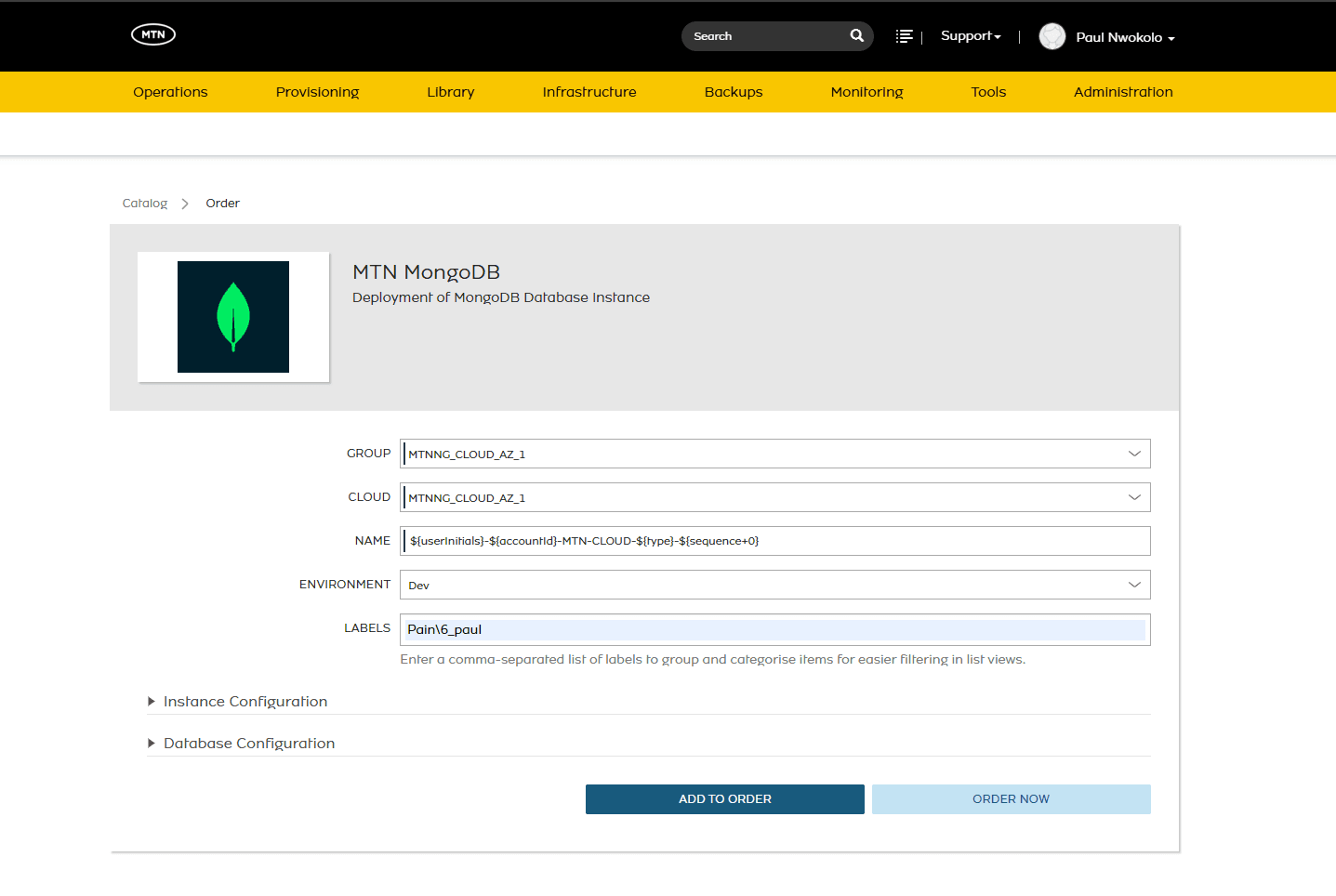1336x896 pixels.
Task: Open the Administration menu
Action: pos(1123,92)
